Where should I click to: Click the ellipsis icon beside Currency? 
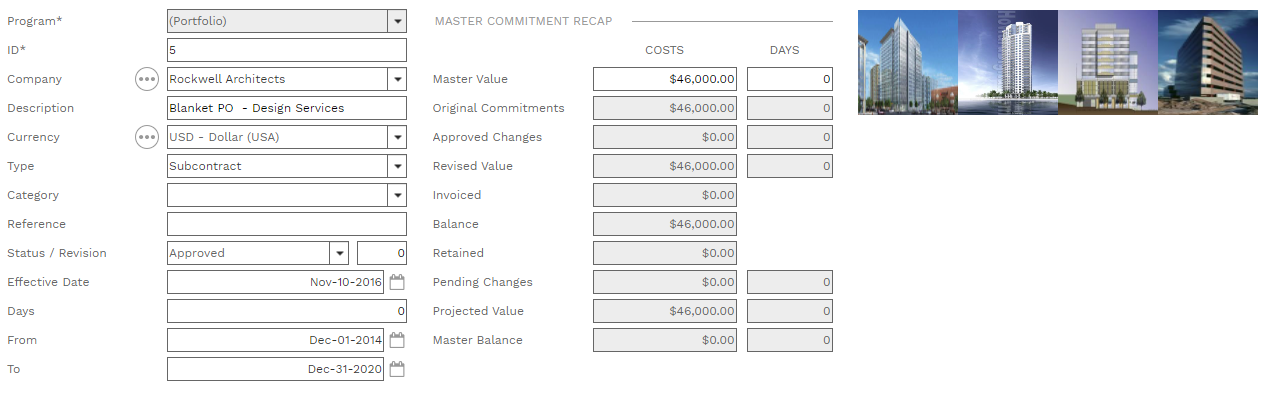[147, 137]
